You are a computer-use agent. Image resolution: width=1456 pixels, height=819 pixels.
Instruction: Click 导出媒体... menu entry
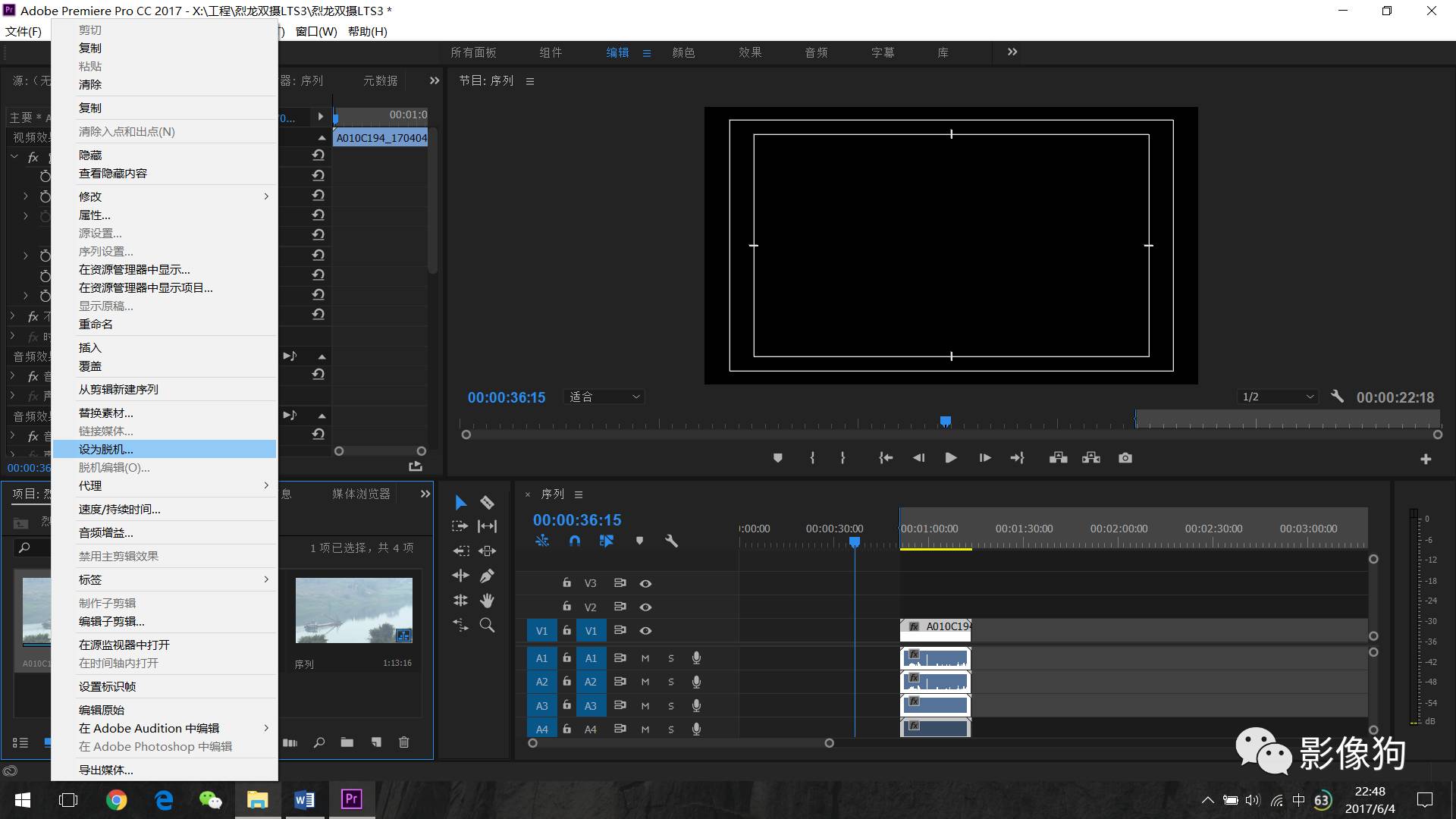point(106,770)
